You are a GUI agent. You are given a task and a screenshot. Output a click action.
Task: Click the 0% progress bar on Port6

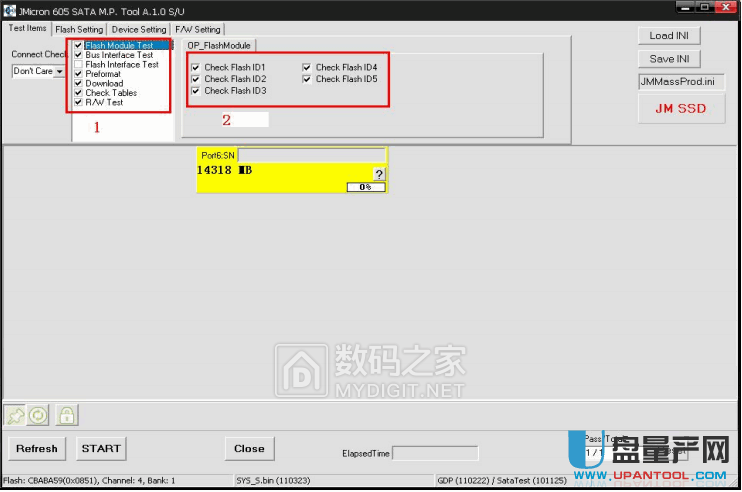click(x=366, y=187)
